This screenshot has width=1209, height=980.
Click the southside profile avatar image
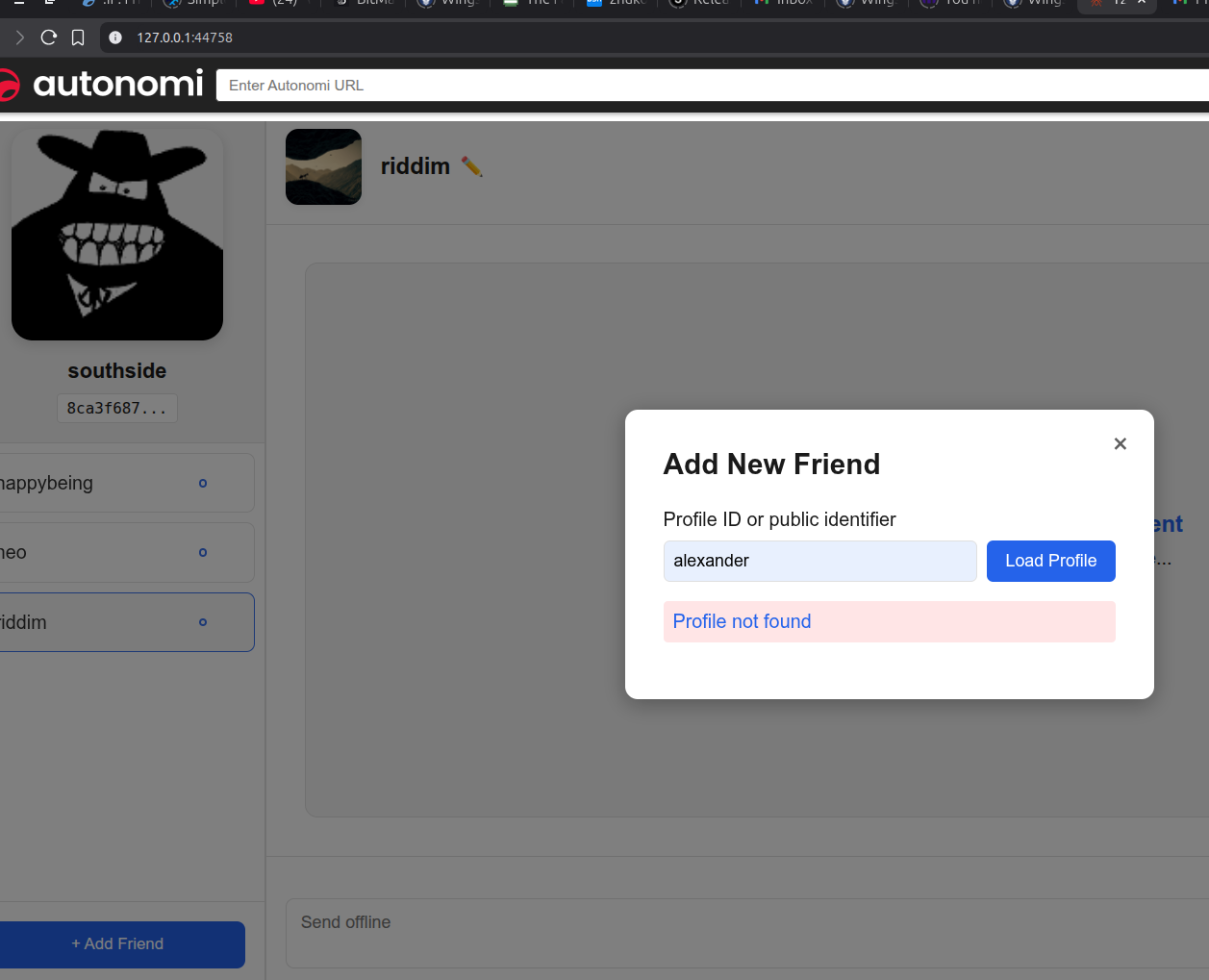(117, 235)
